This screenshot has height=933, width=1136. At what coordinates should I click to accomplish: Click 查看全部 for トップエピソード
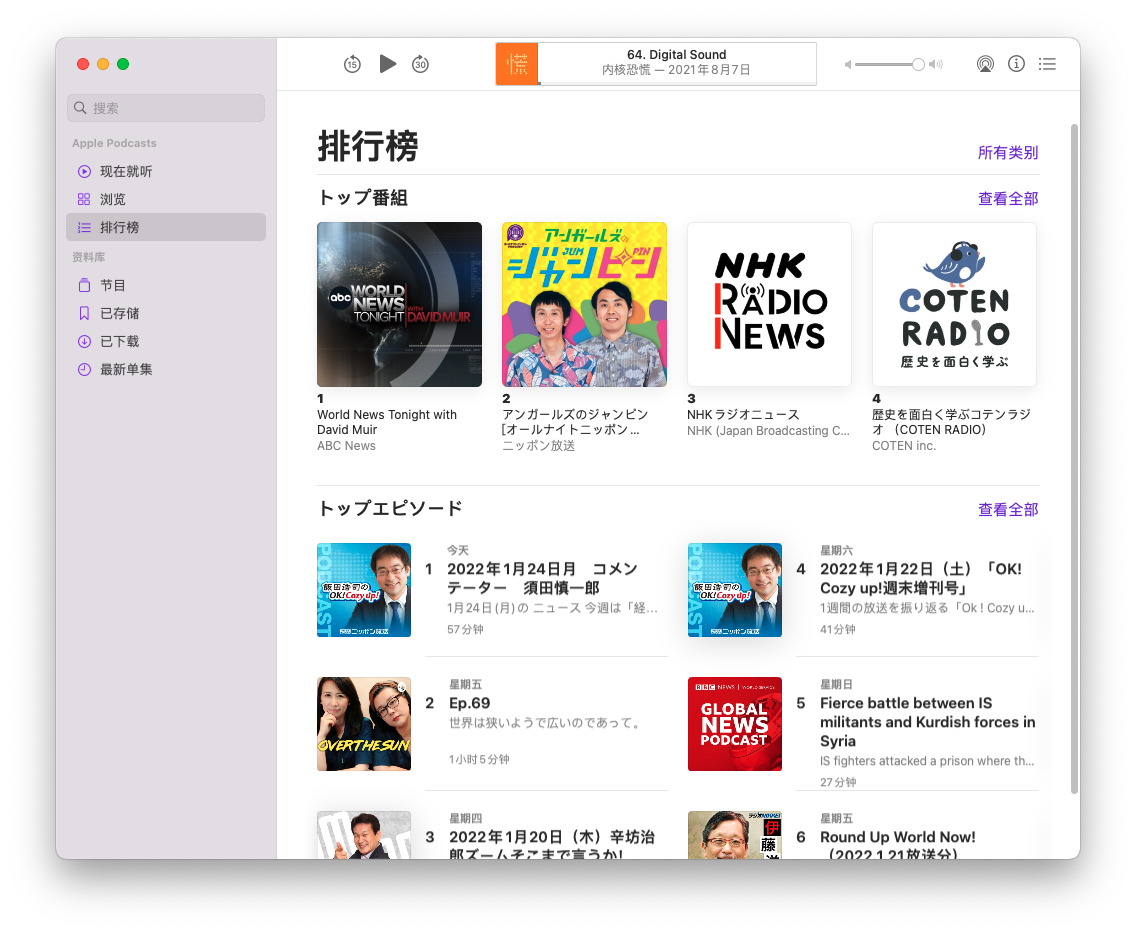pos(1008,509)
